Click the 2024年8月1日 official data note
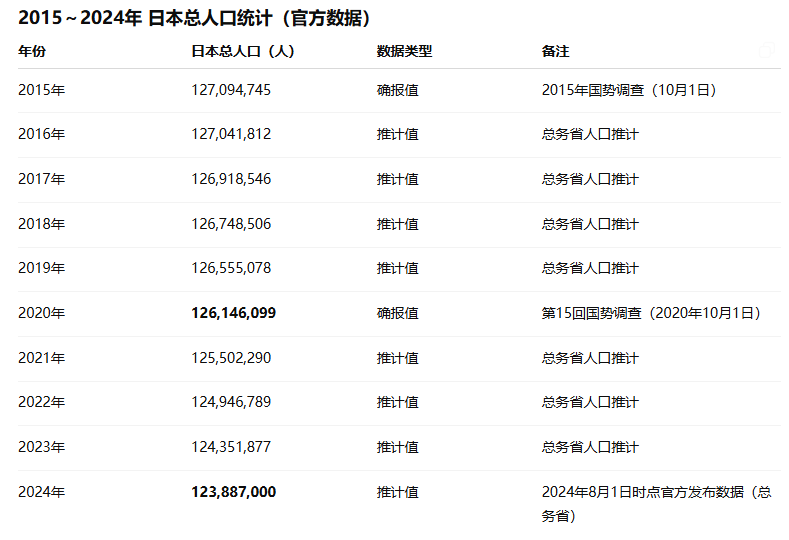The image size is (789, 540). pos(655,492)
